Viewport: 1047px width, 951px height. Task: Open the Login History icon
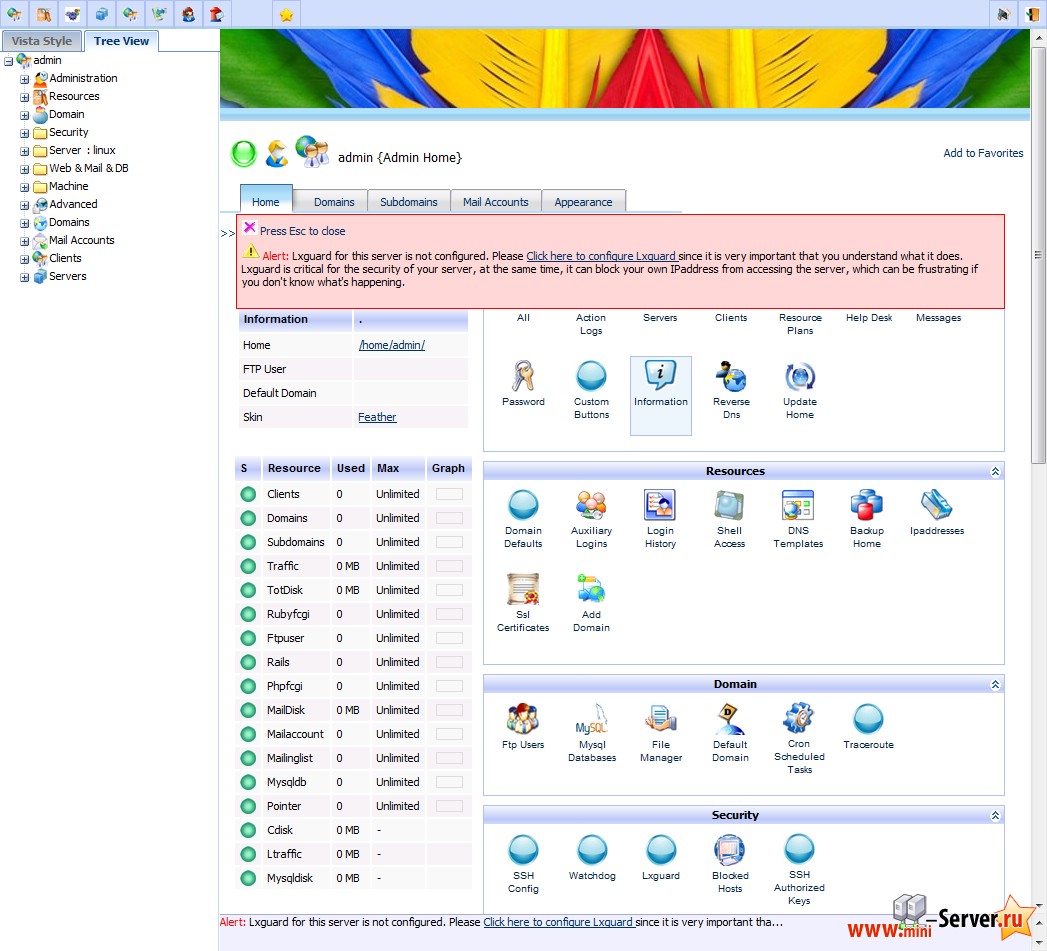coord(660,506)
